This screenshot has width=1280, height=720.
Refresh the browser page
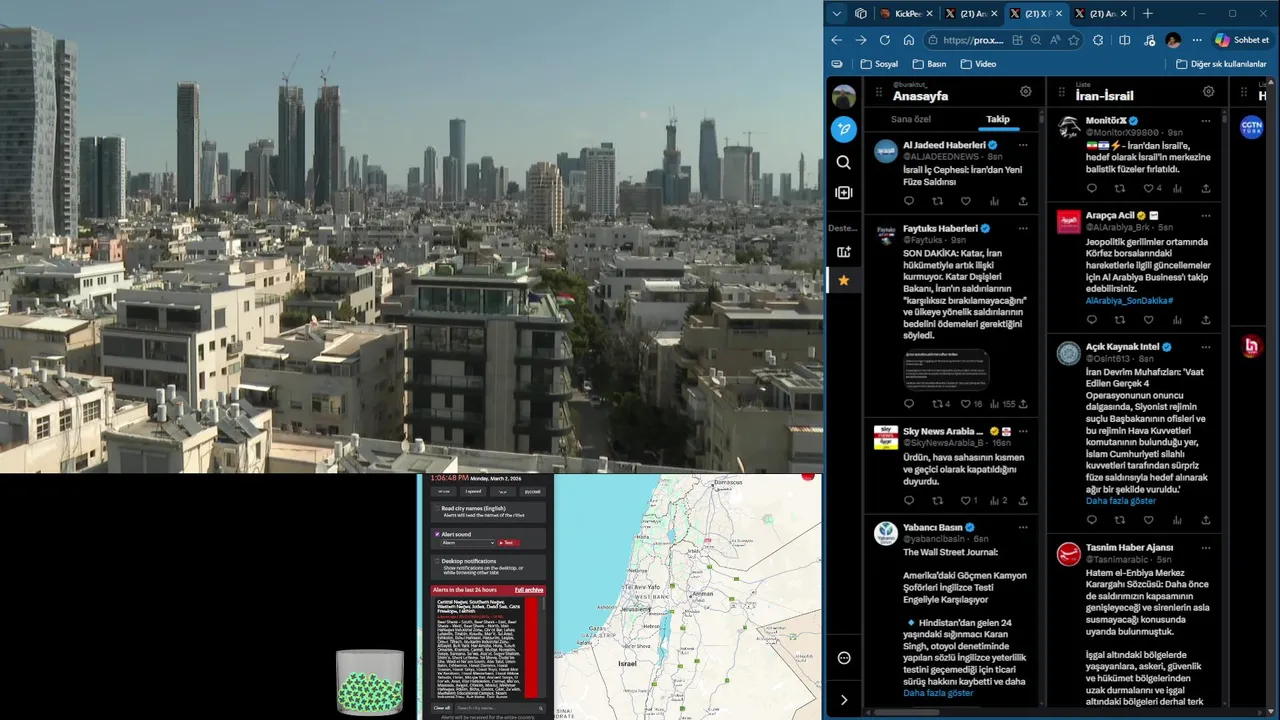pos(884,40)
